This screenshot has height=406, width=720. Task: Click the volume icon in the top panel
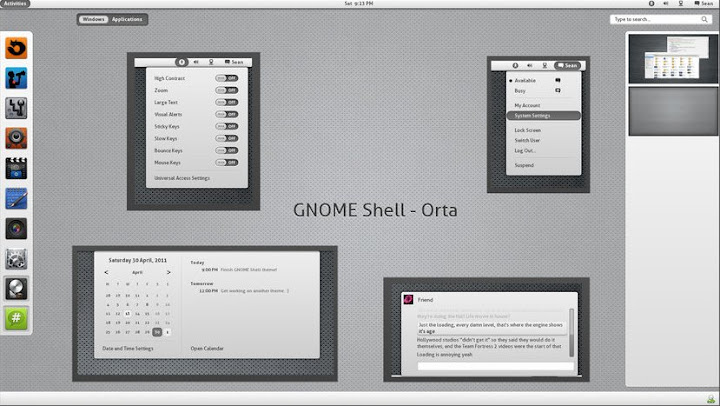(x=666, y=3)
